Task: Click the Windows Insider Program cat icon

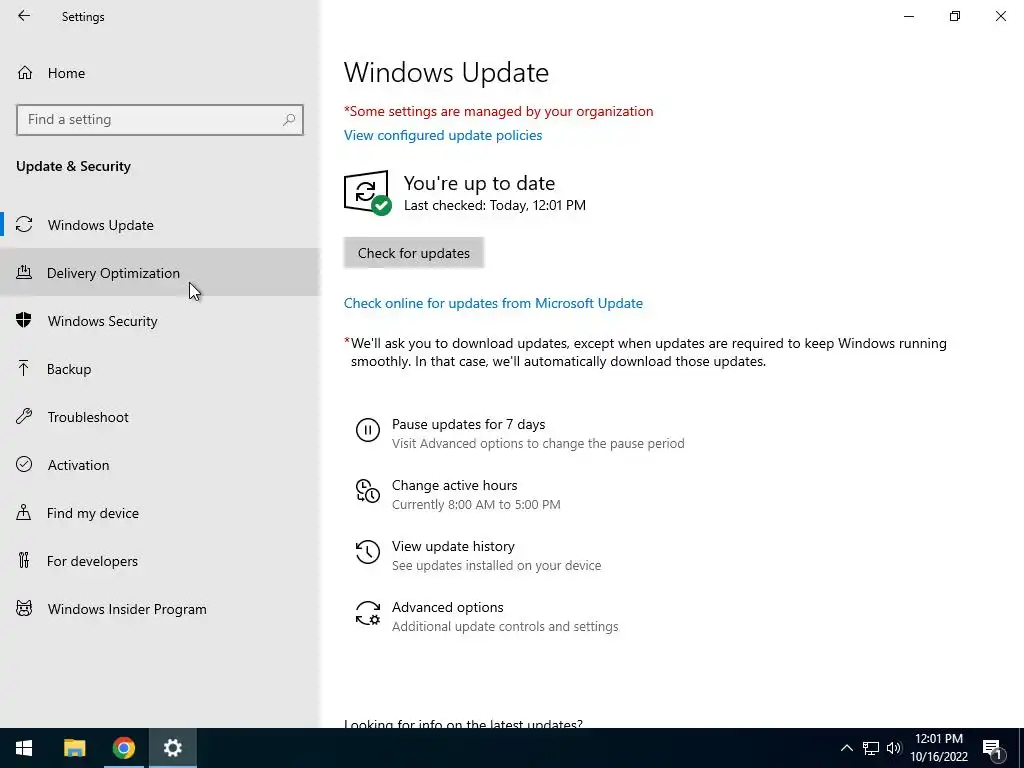Action: [24, 609]
